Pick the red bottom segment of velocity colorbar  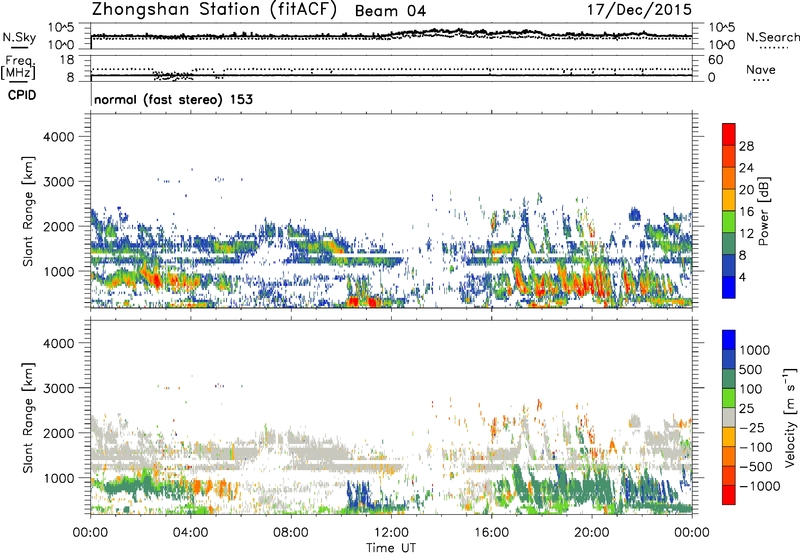click(x=729, y=495)
